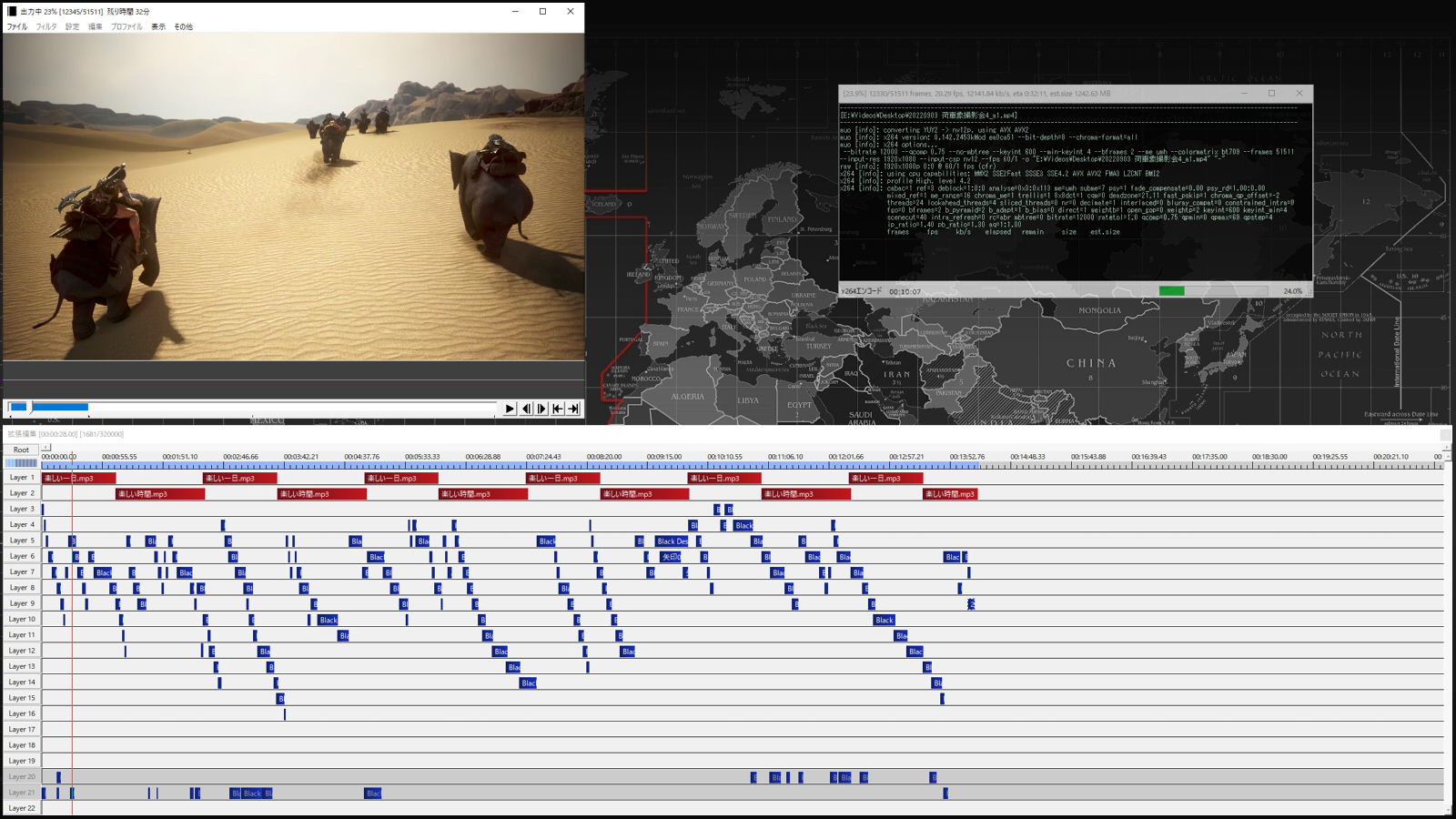Click the Layer 17 header
The image size is (1456, 819).
(x=21, y=730)
